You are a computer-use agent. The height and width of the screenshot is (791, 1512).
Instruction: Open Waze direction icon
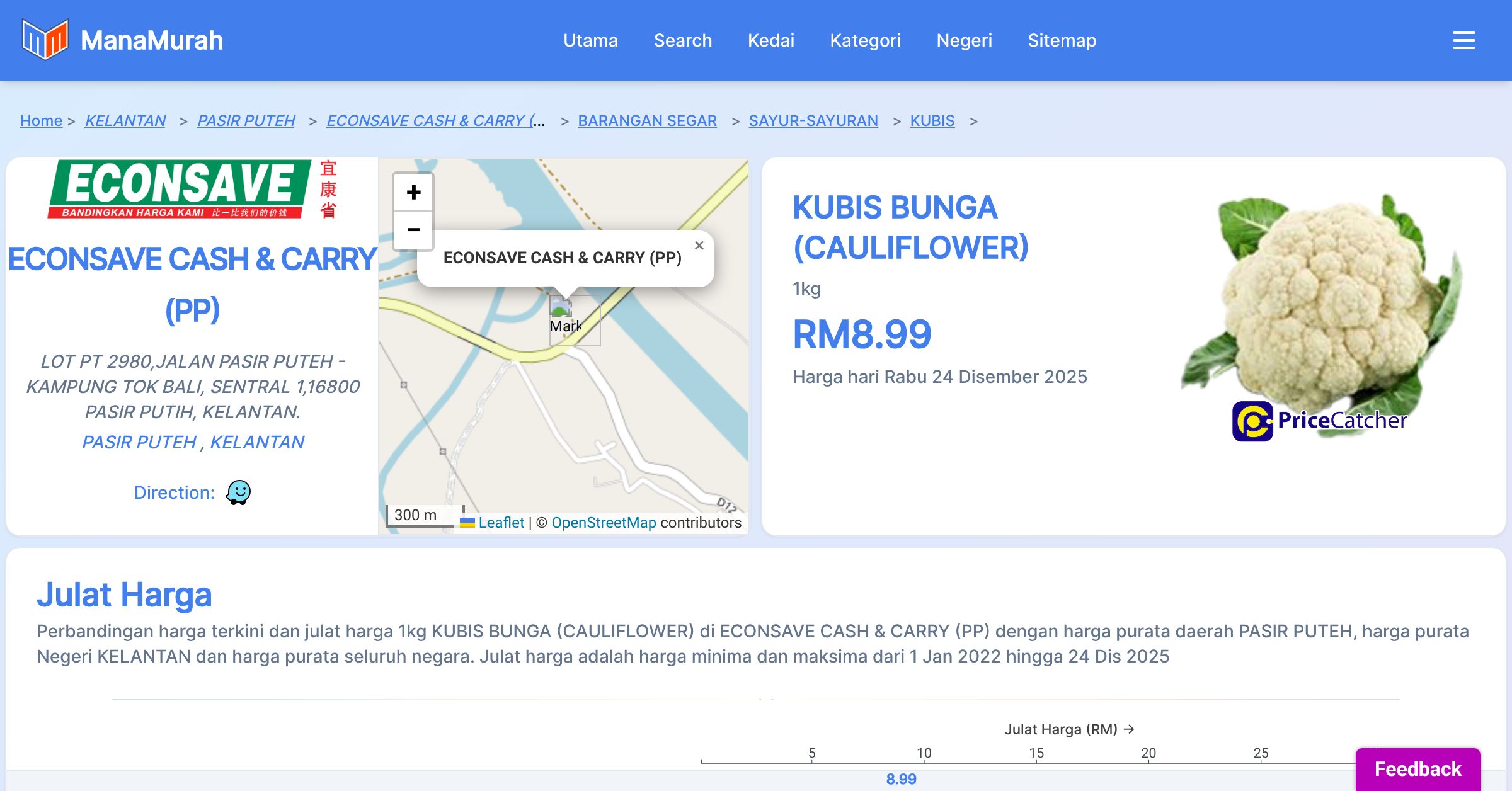238,492
